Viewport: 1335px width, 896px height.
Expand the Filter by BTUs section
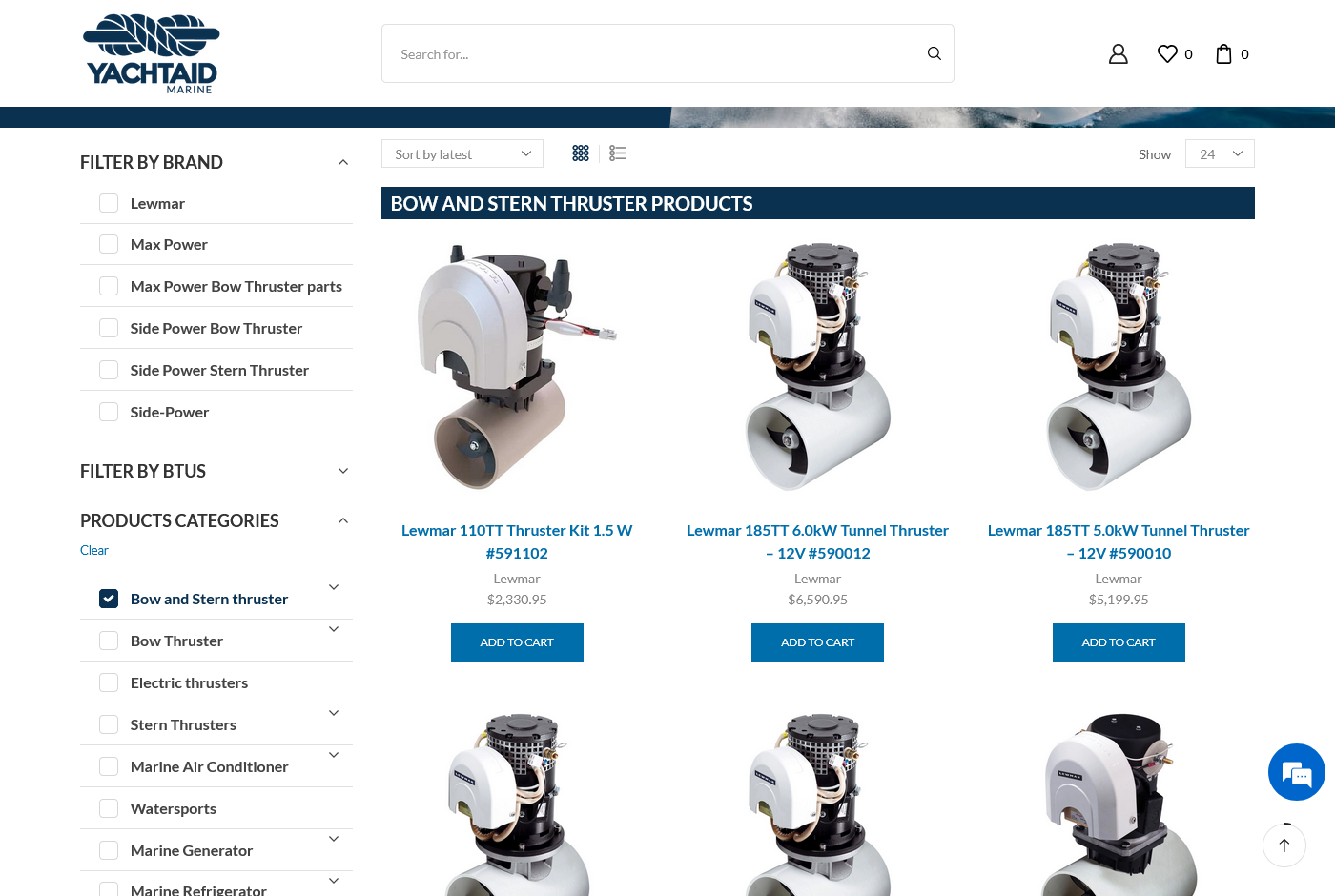coord(343,471)
